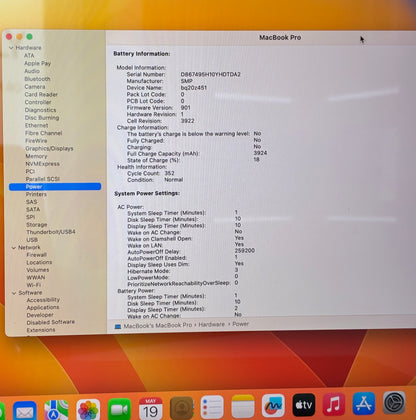Select Apple Pay in sidebar
416x420 pixels.
(x=37, y=63)
